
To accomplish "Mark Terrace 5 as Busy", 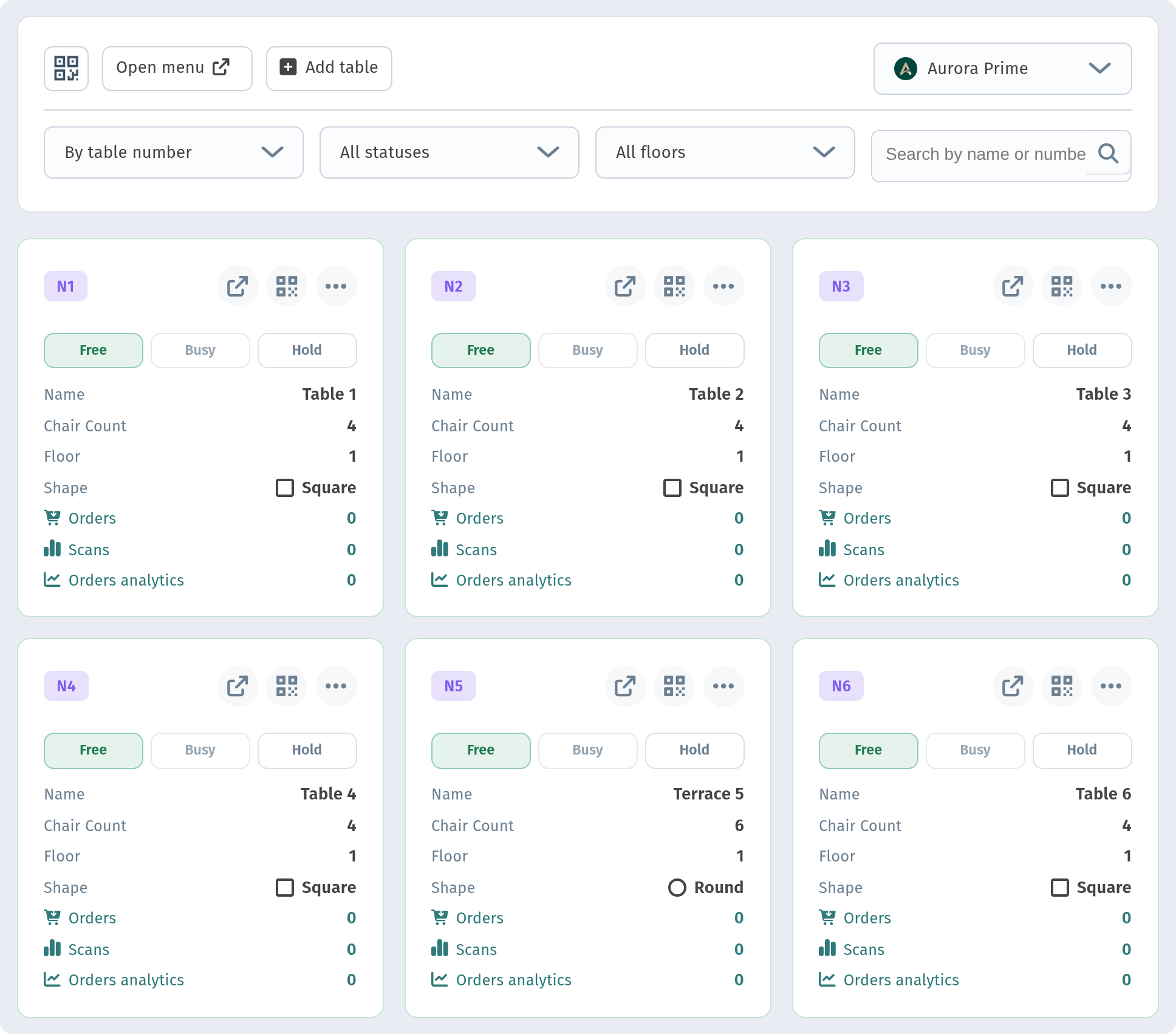I will pos(588,750).
